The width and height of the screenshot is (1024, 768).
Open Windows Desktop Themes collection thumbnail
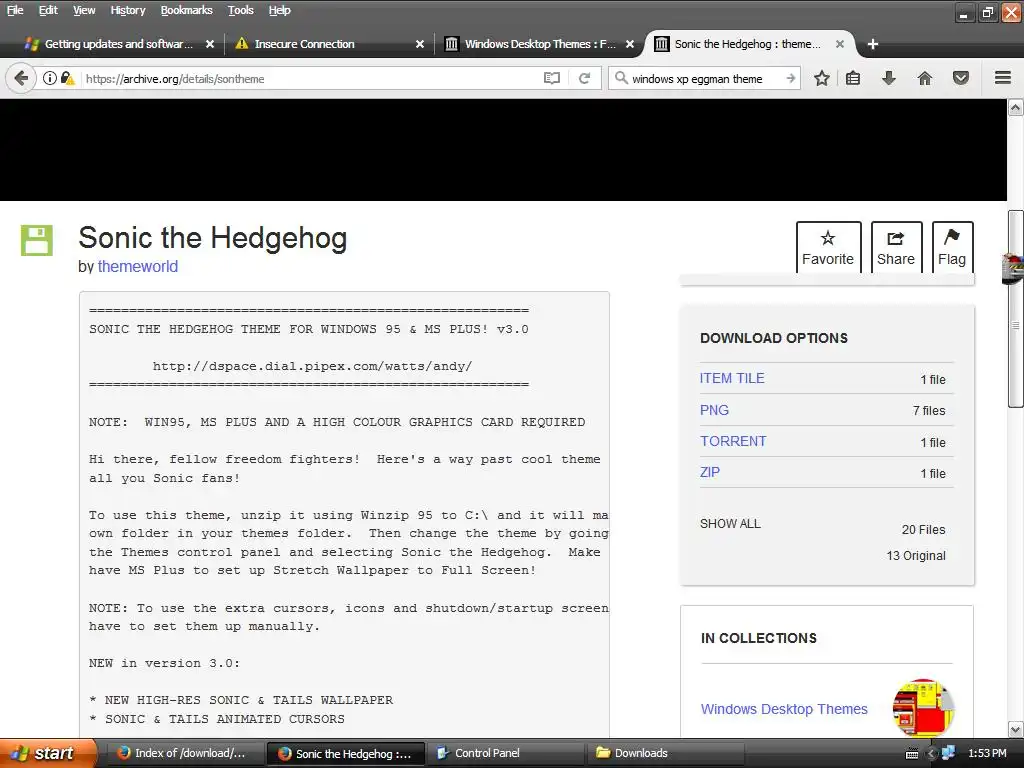click(x=923, y=709)
